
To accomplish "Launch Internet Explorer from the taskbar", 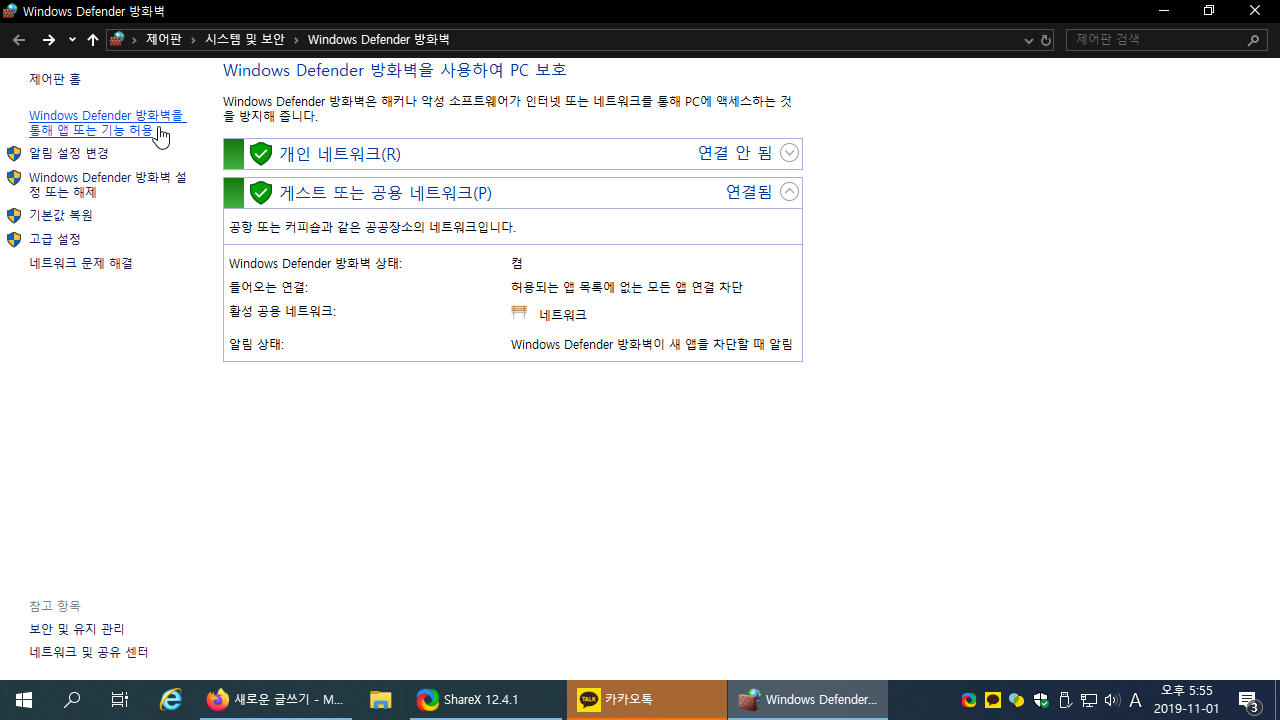I will click(x=172, y=700).
